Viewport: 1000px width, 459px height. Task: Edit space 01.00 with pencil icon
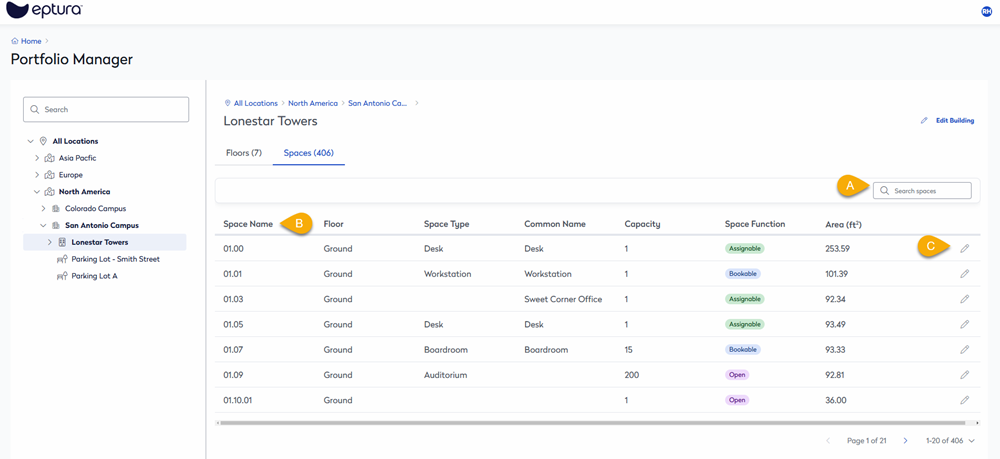point(964,248)
